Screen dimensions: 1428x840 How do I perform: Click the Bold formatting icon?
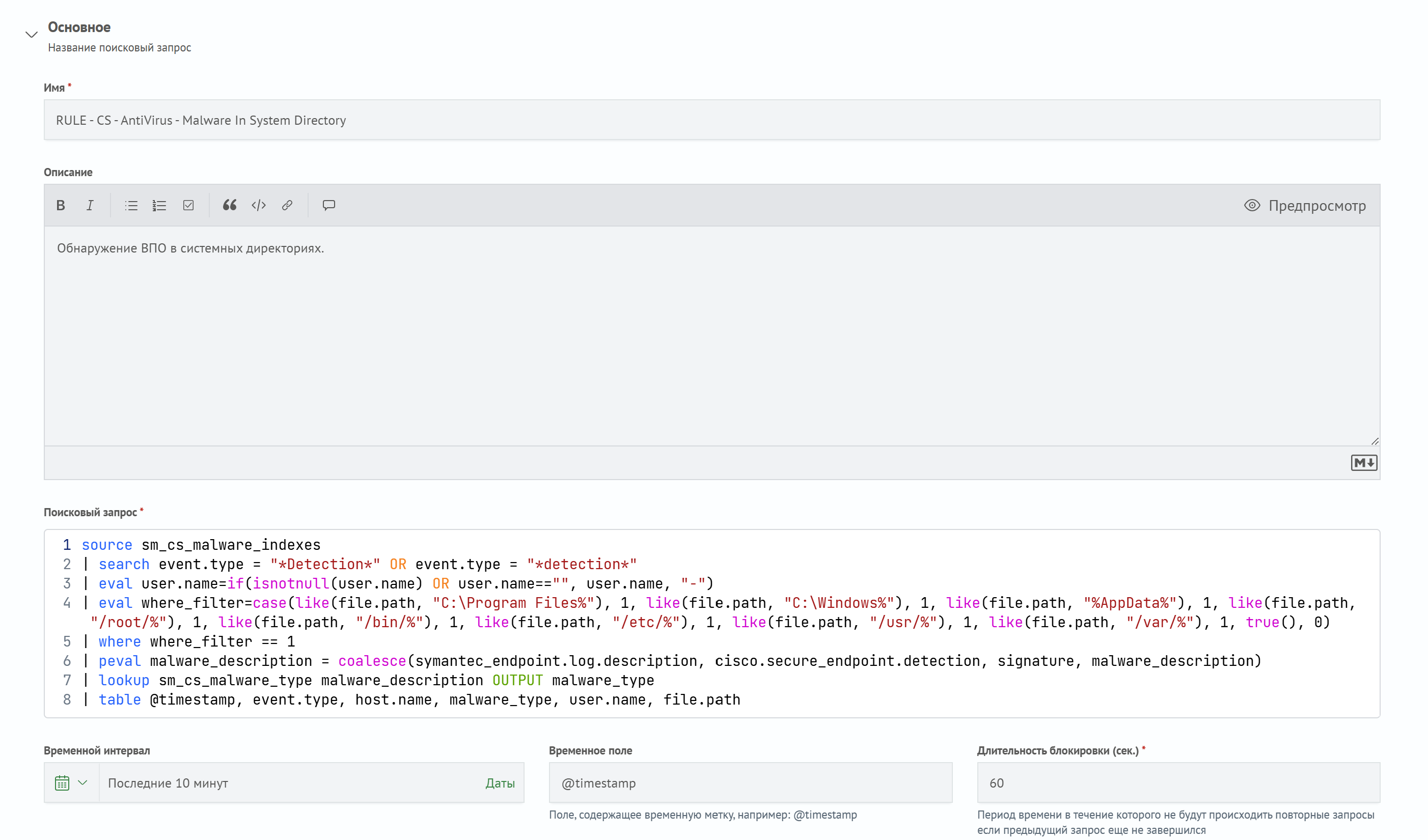pyautogui.click(x=61, y=206)
